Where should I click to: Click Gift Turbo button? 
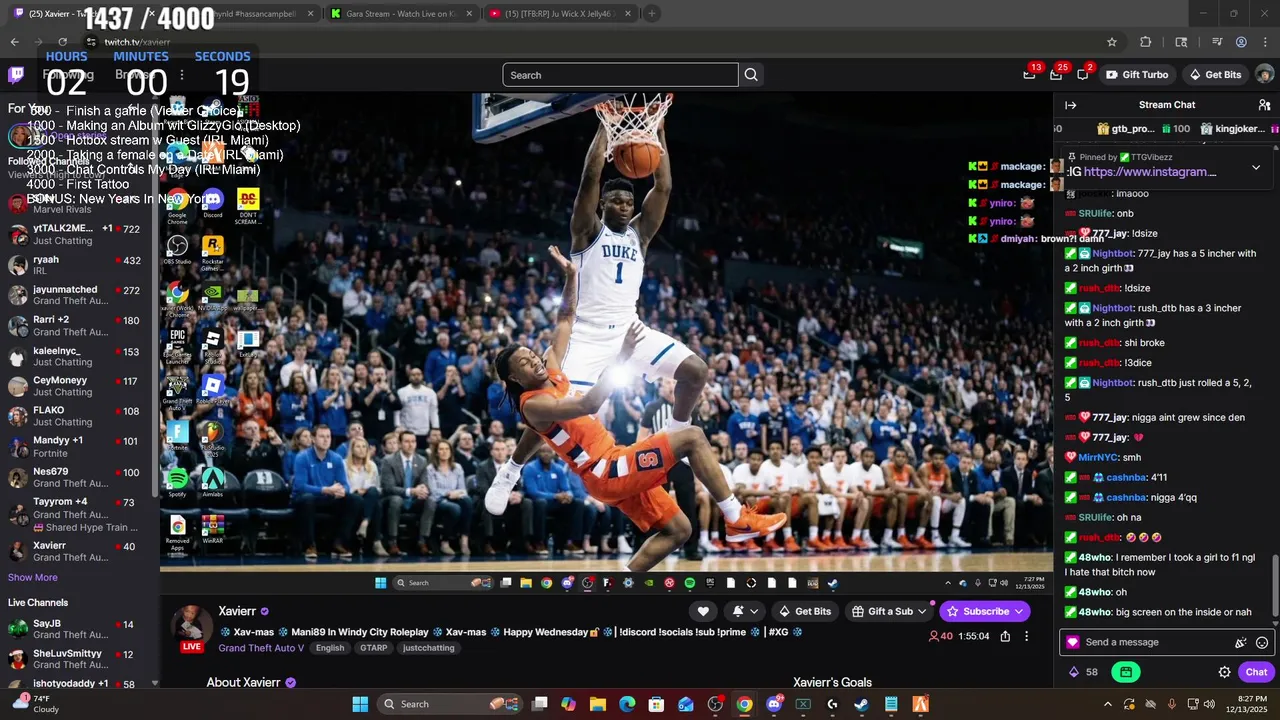tap(1138, 75)
